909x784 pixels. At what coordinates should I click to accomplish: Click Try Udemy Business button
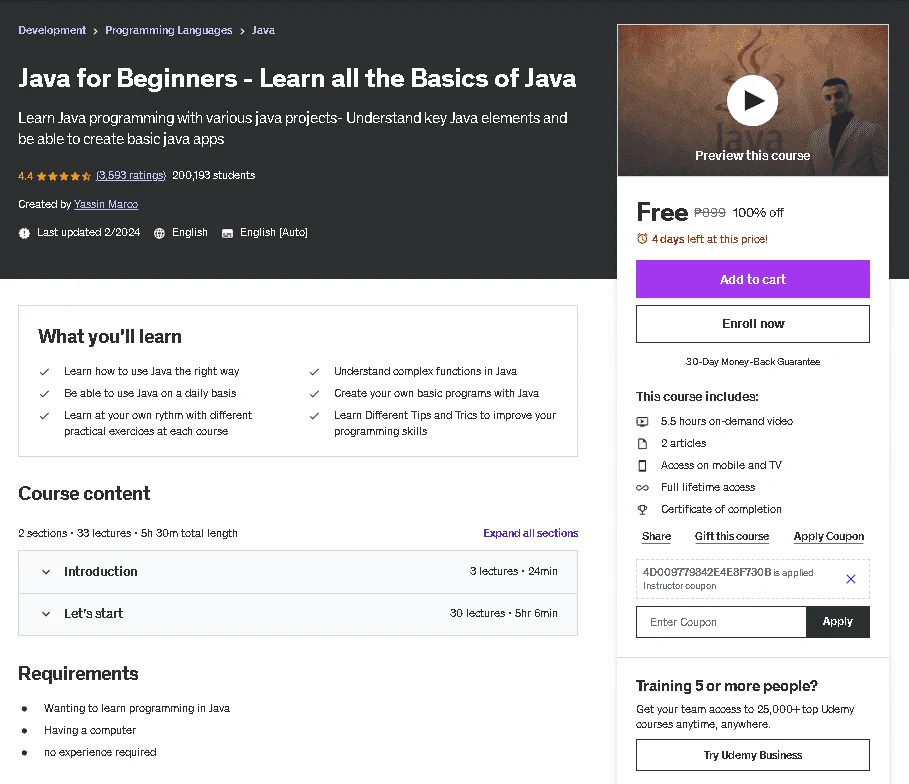pos(752,755)
